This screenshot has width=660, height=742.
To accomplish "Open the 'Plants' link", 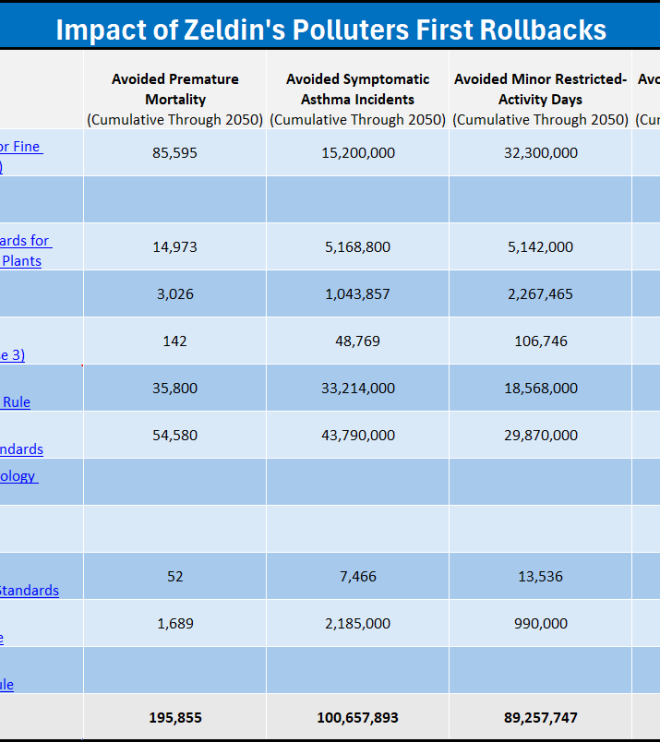I will coord(21,261).
